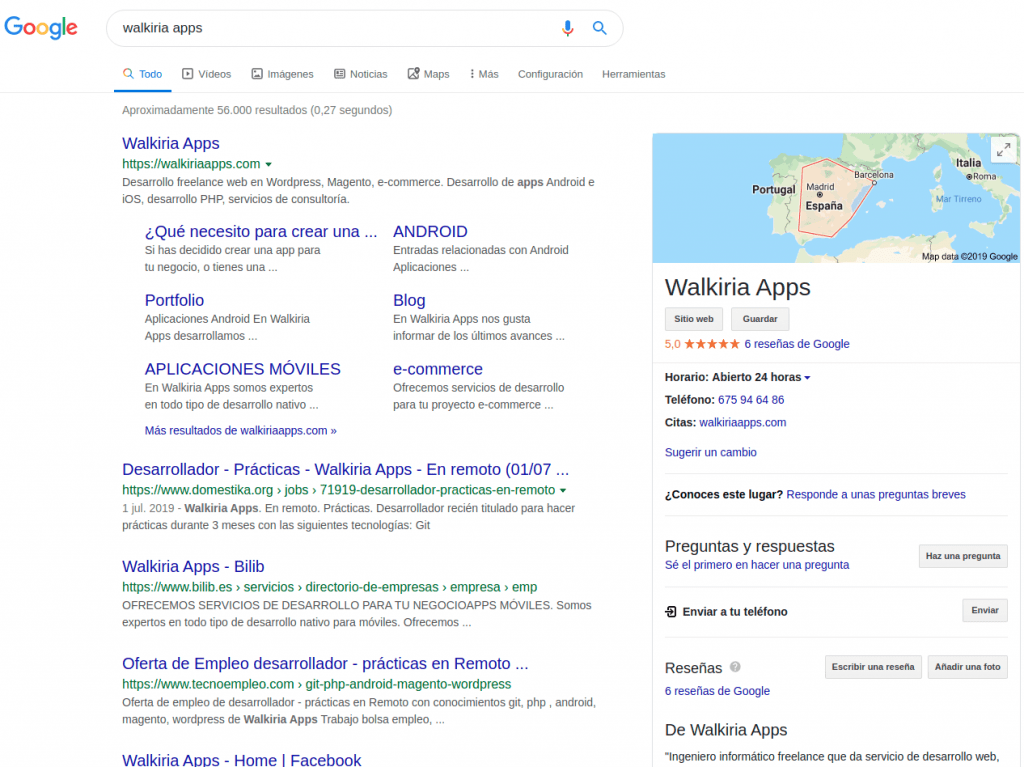Viewport: 1024px width, 767px height.
Task: Open the Maps tab
Action: pos(428,74)
